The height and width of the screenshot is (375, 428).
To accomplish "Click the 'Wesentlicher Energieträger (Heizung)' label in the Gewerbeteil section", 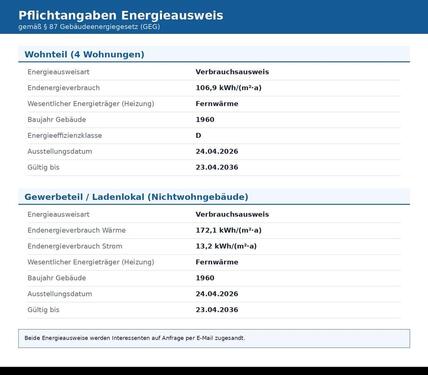I will 91,262.
